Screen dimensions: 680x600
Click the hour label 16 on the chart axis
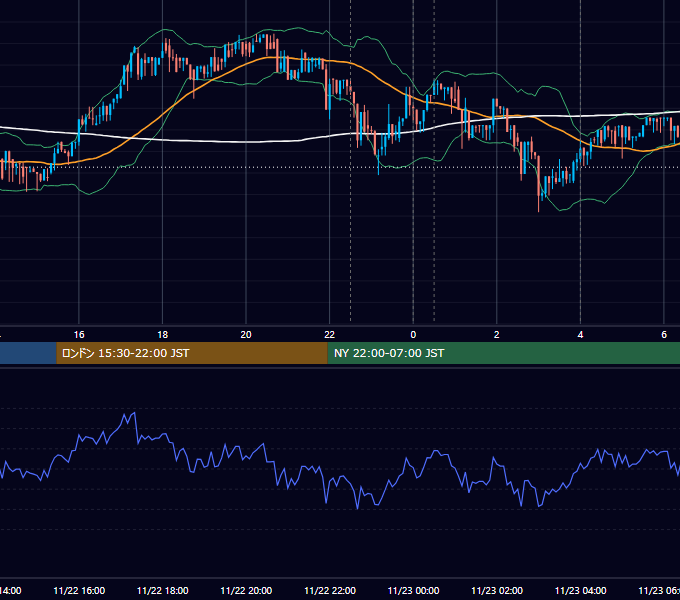pos(79,335)
